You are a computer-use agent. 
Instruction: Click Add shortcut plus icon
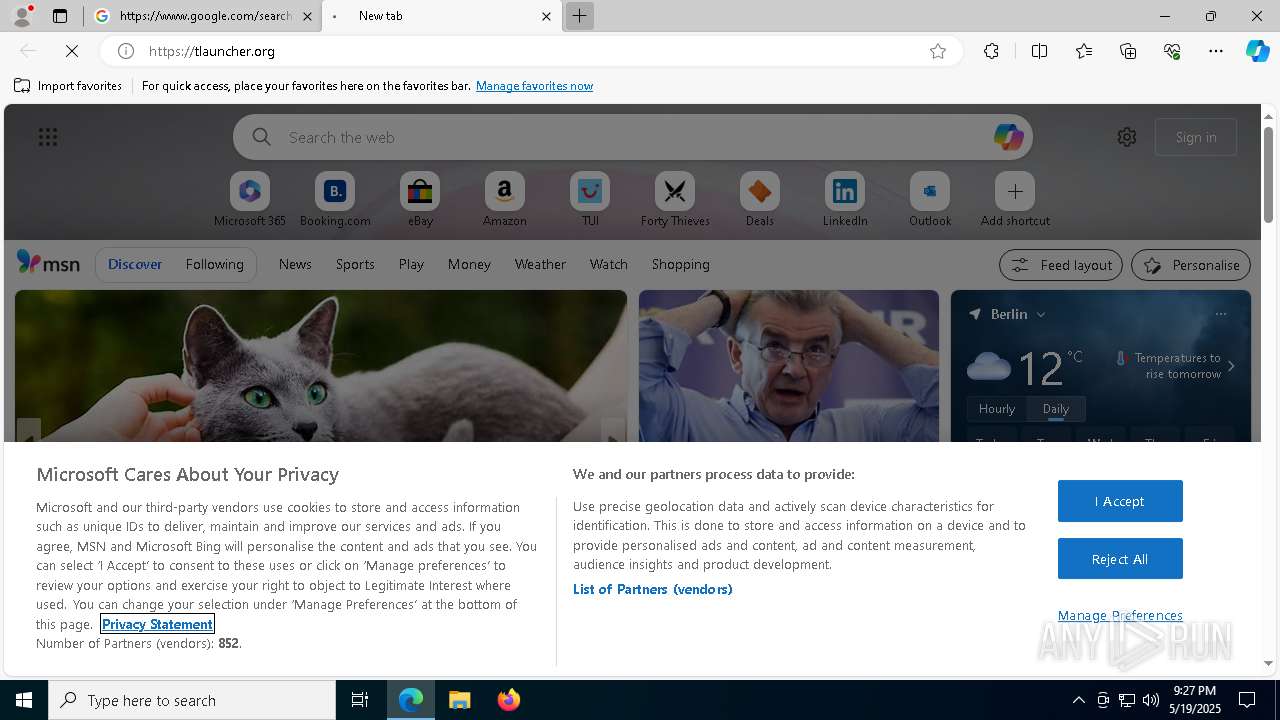click(x=1015, y=191)
